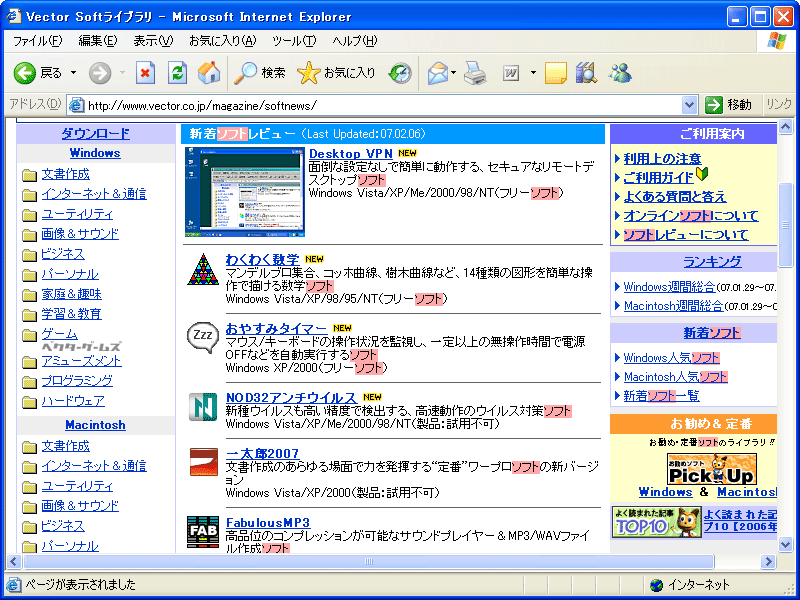
Task: Open the Edit button dropdown arrow
Action: click(533, 73)
